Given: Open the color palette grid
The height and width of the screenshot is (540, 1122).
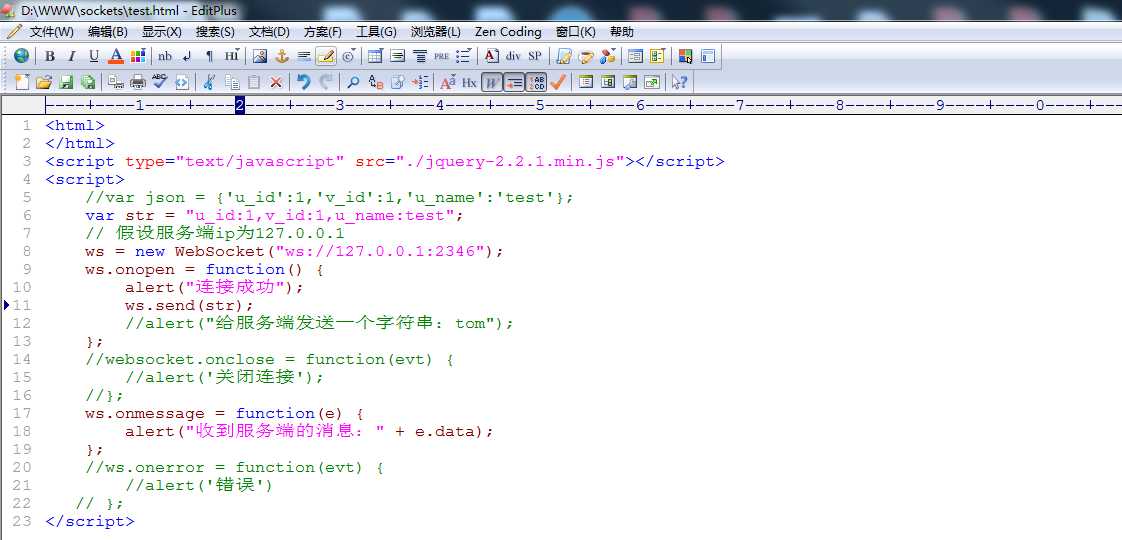Looking at the screenshot, I should point(138,57).
